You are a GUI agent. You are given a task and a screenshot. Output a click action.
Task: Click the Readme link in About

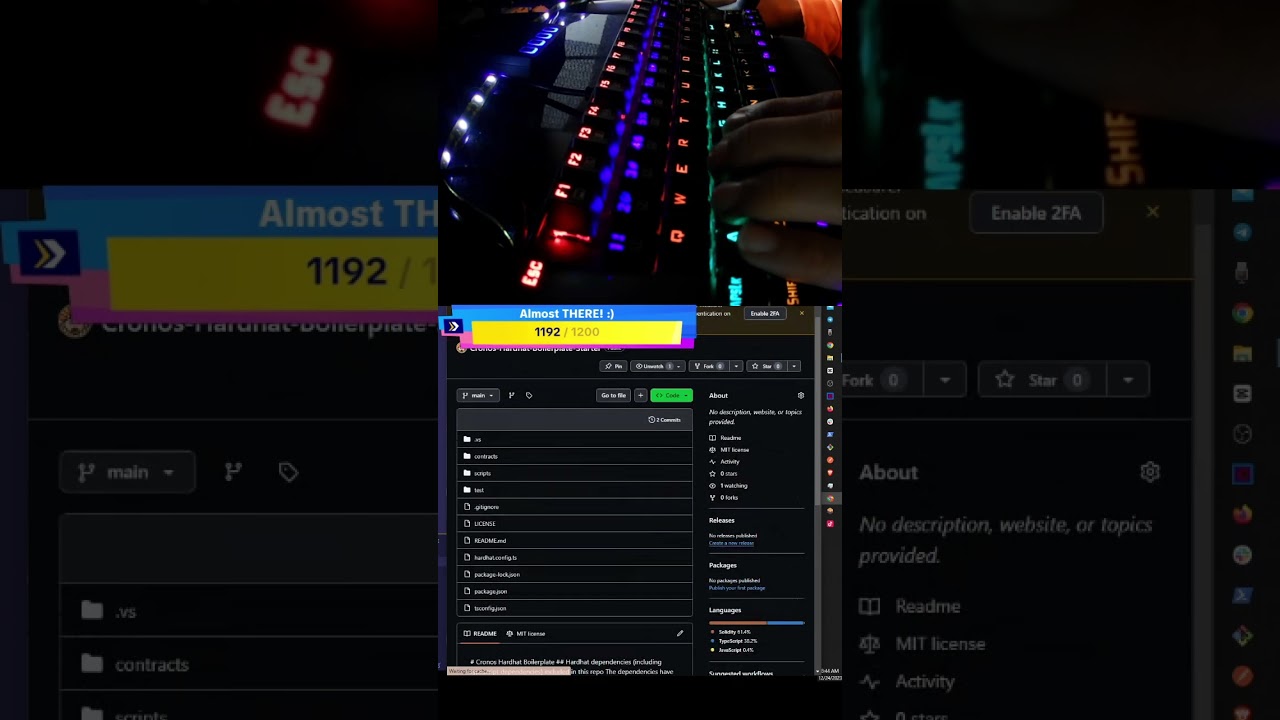pos(725,438)
